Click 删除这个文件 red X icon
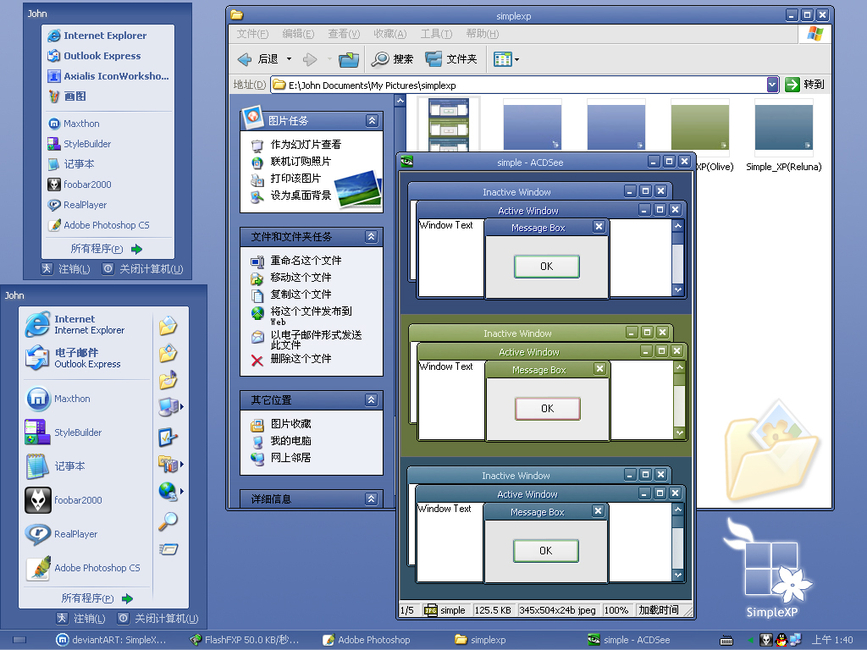The height and width of the screenshot is (650, 867). tap(257, 360)
